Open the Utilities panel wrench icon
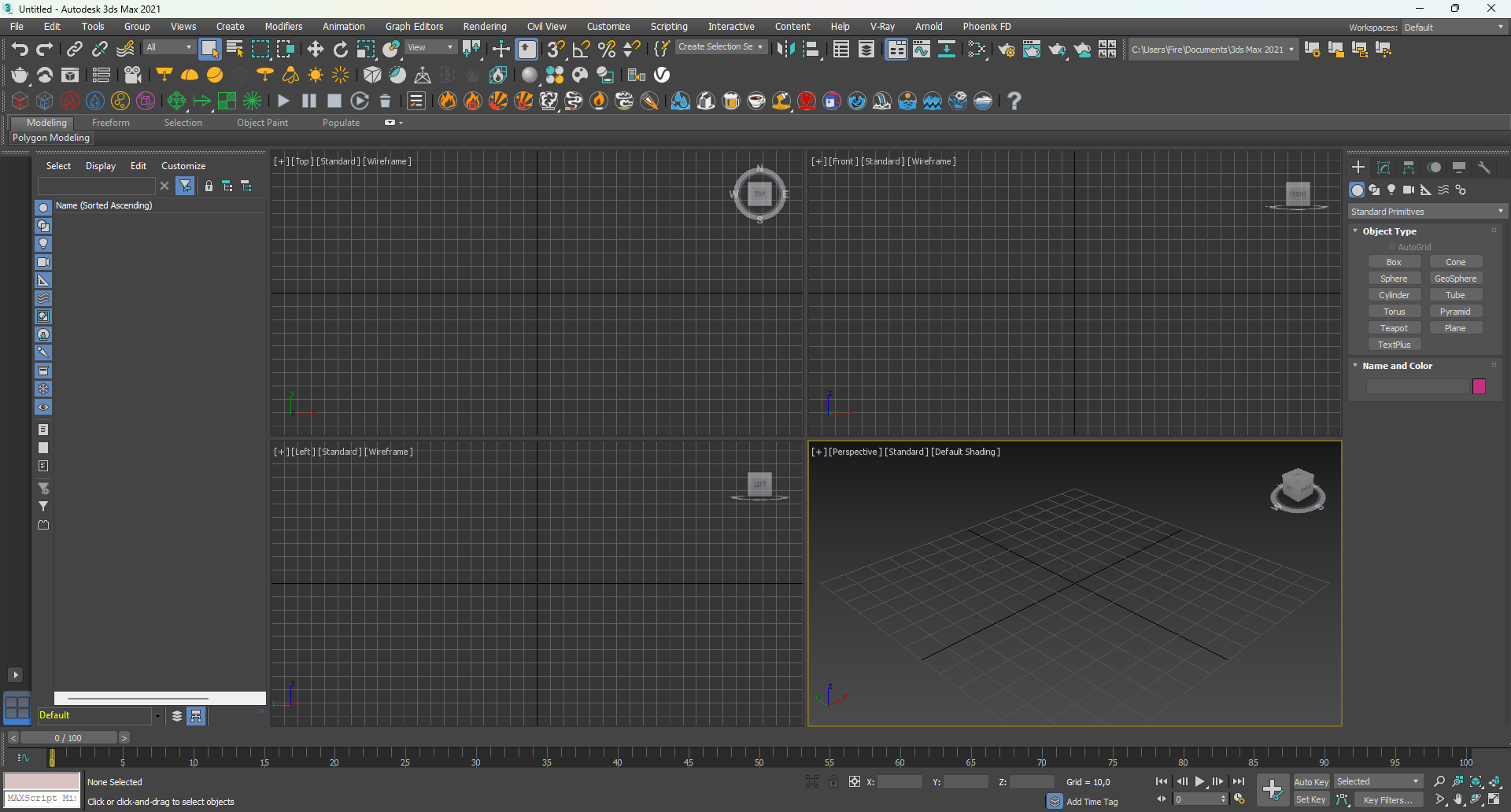The image size is (1511, 812). [1484, 168]
